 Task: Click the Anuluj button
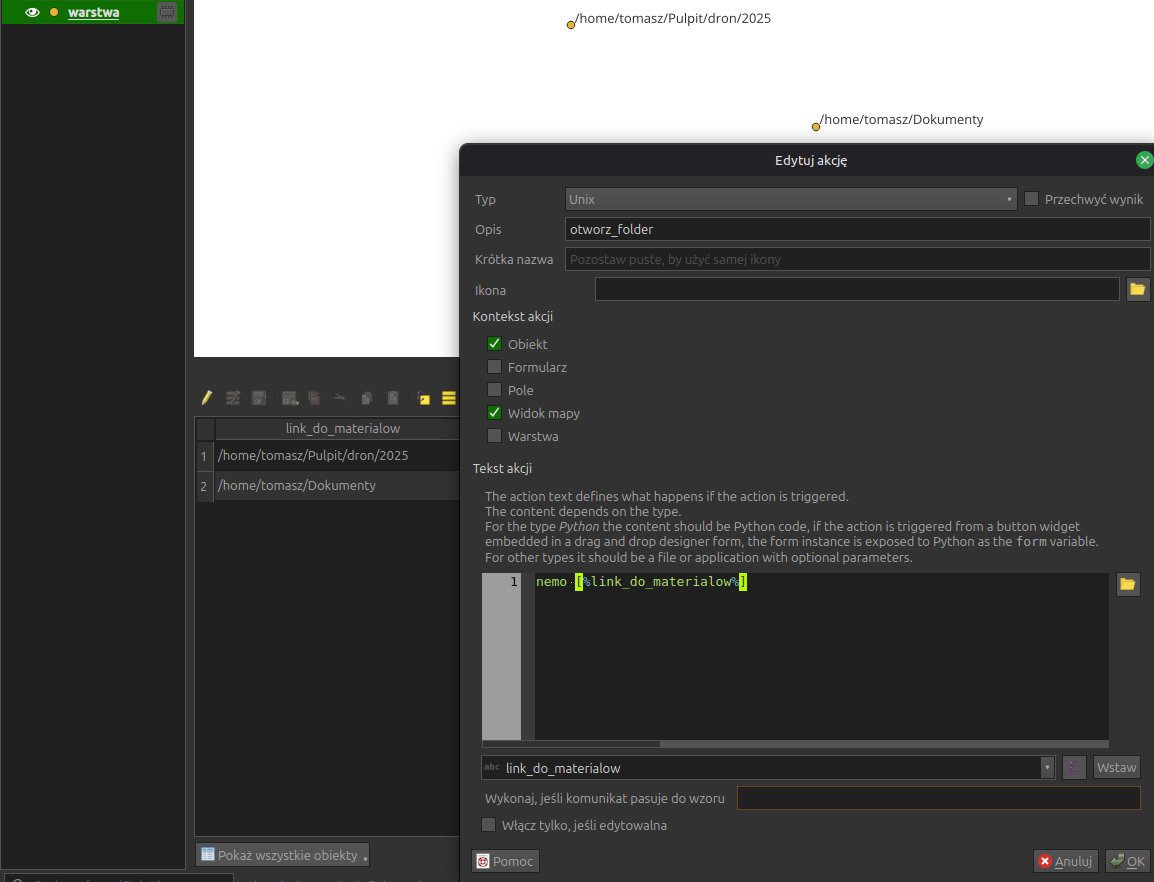tap(1065, 861)
